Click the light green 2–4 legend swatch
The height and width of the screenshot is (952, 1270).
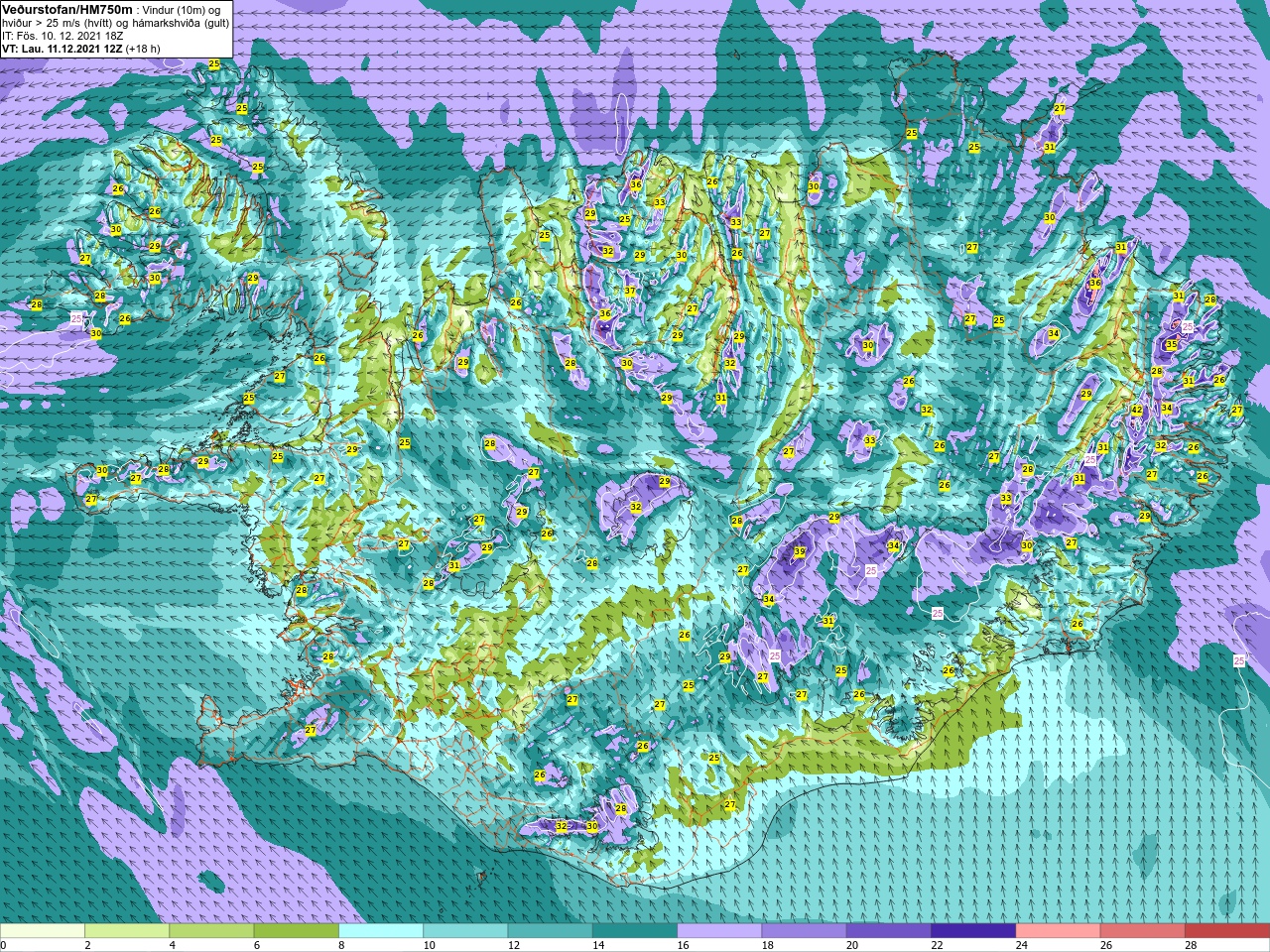127,932
